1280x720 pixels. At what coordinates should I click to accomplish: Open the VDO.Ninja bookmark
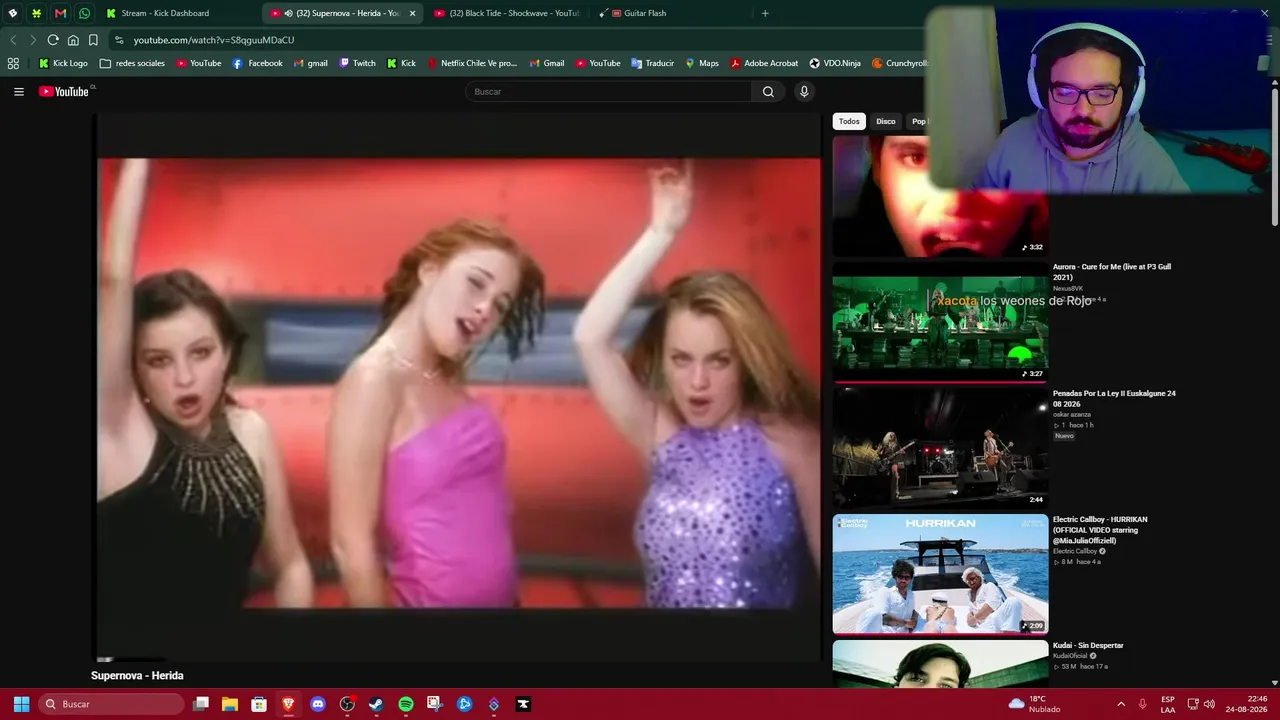pyautogui.click(x=835, y=63)
